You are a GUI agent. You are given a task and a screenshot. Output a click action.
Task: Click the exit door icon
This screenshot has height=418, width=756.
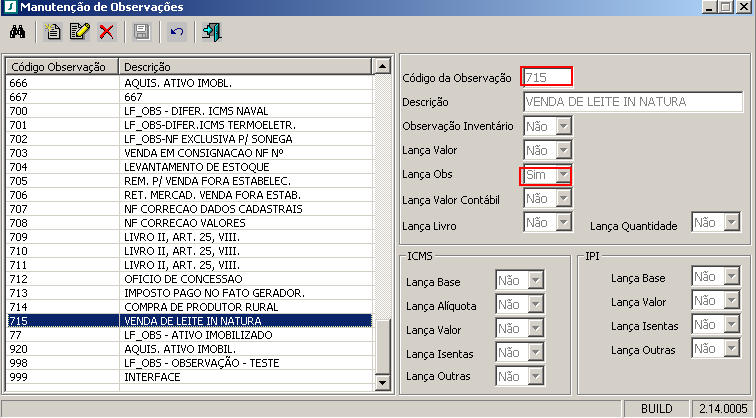(211, 33)
